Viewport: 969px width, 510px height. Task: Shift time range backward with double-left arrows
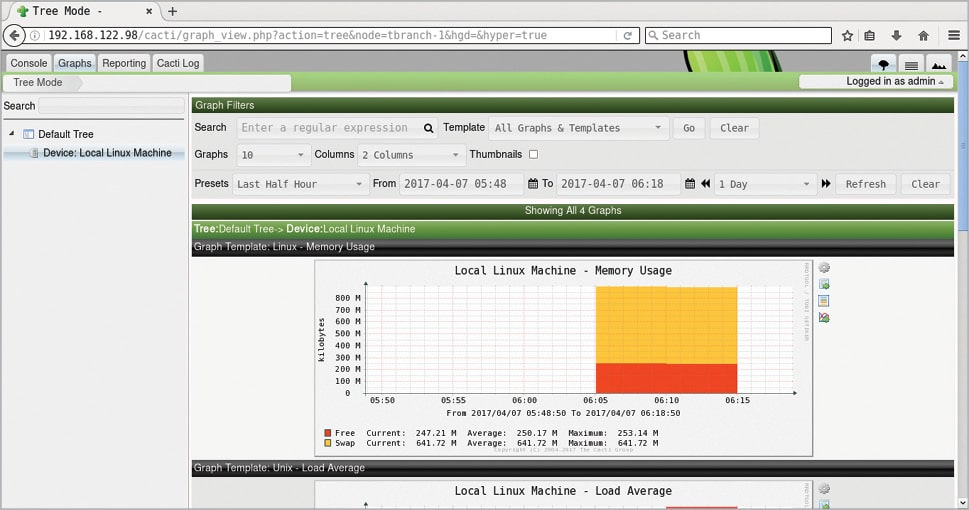coord(705,184)
